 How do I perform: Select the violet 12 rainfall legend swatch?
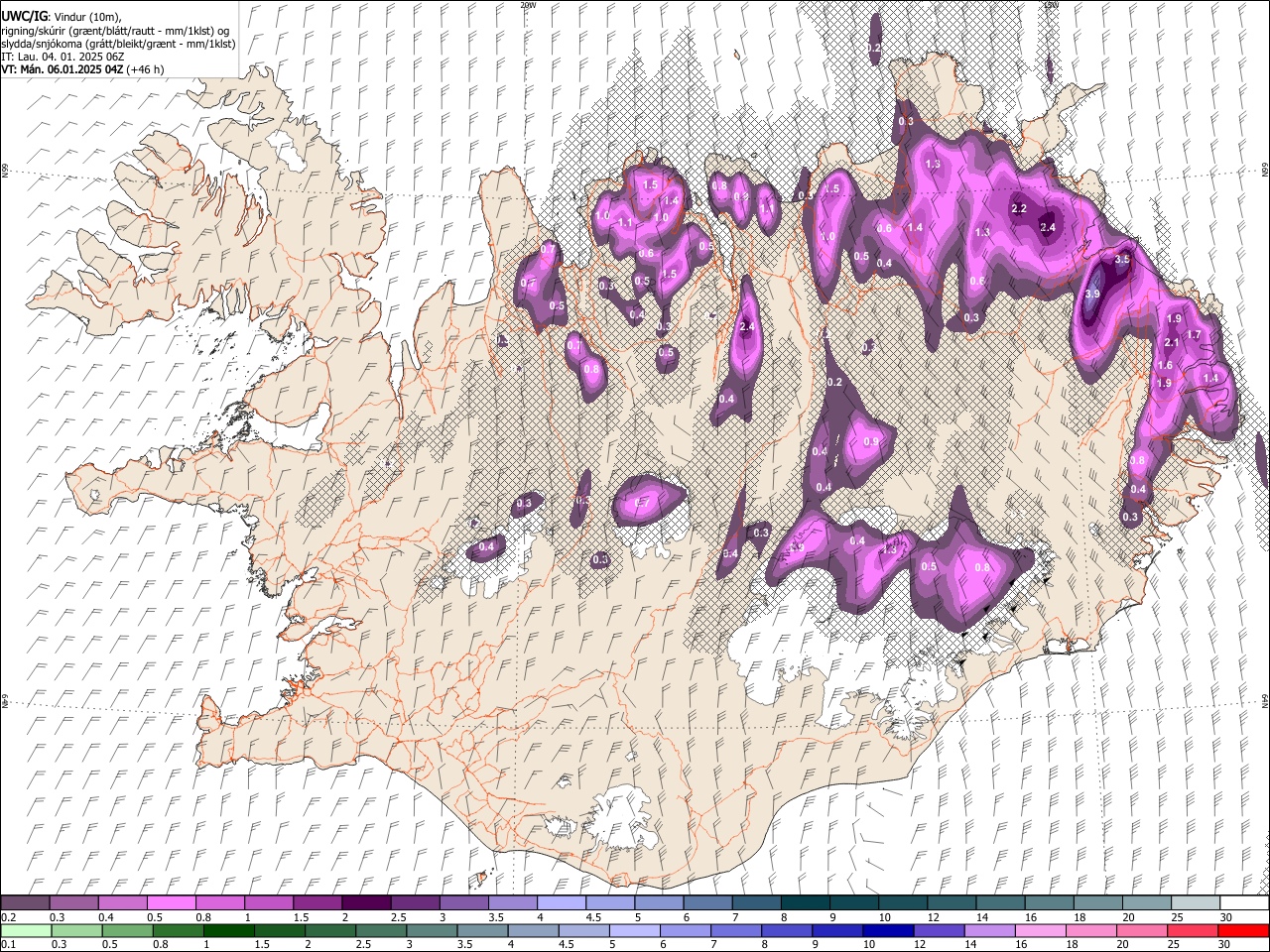[x=939, y=931]
